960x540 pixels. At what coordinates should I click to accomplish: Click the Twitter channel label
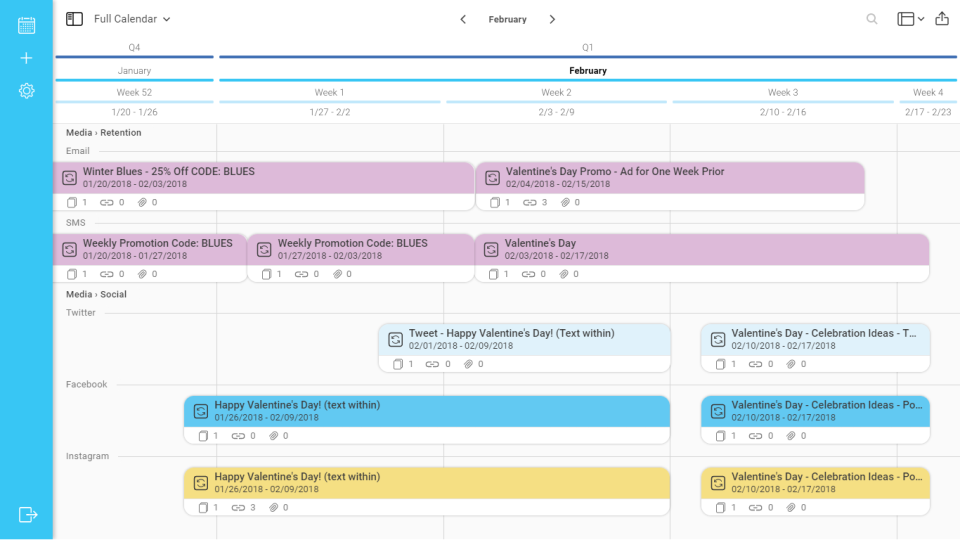81,312
